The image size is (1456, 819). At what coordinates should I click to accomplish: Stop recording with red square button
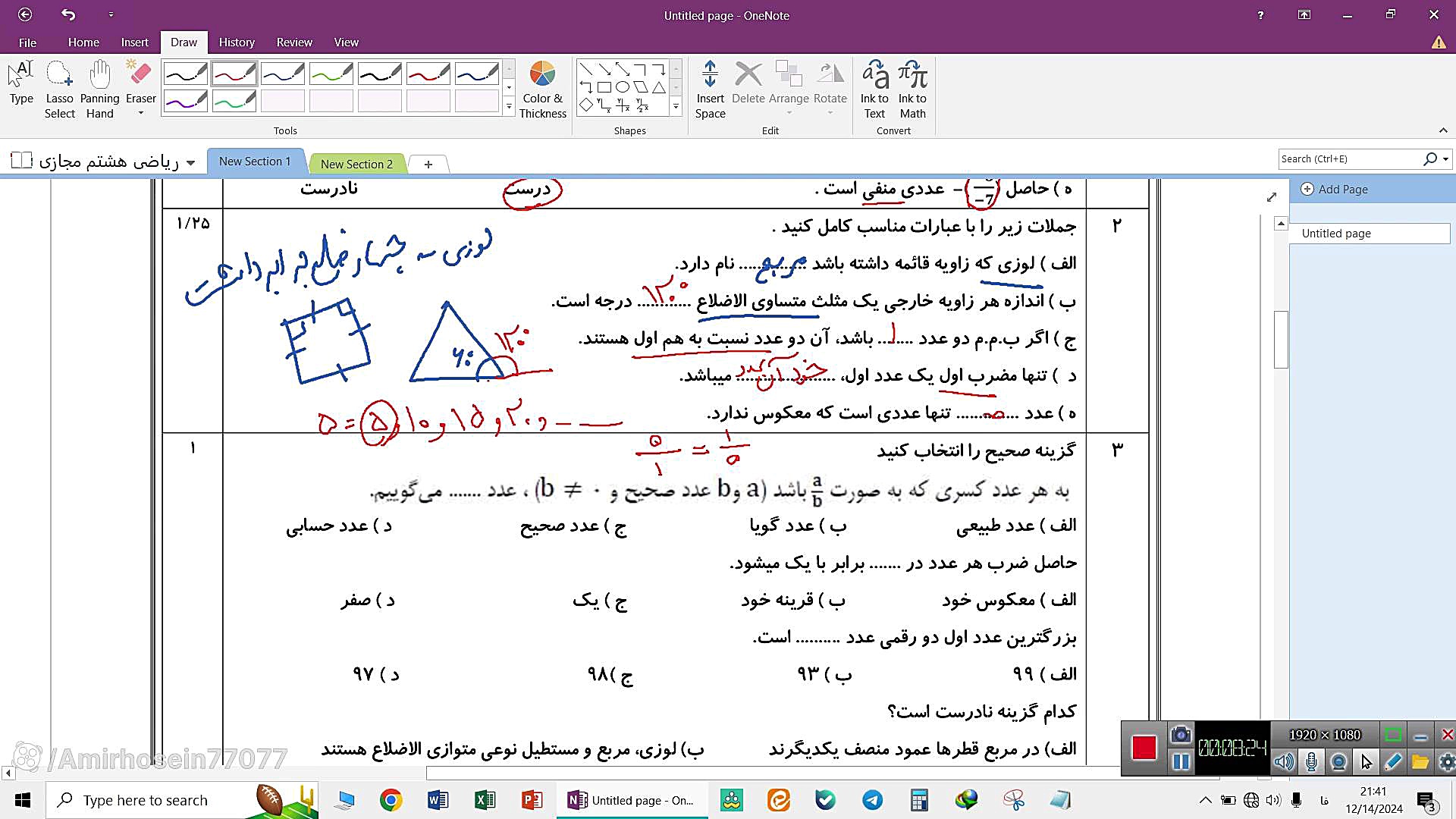(1144, 748)
